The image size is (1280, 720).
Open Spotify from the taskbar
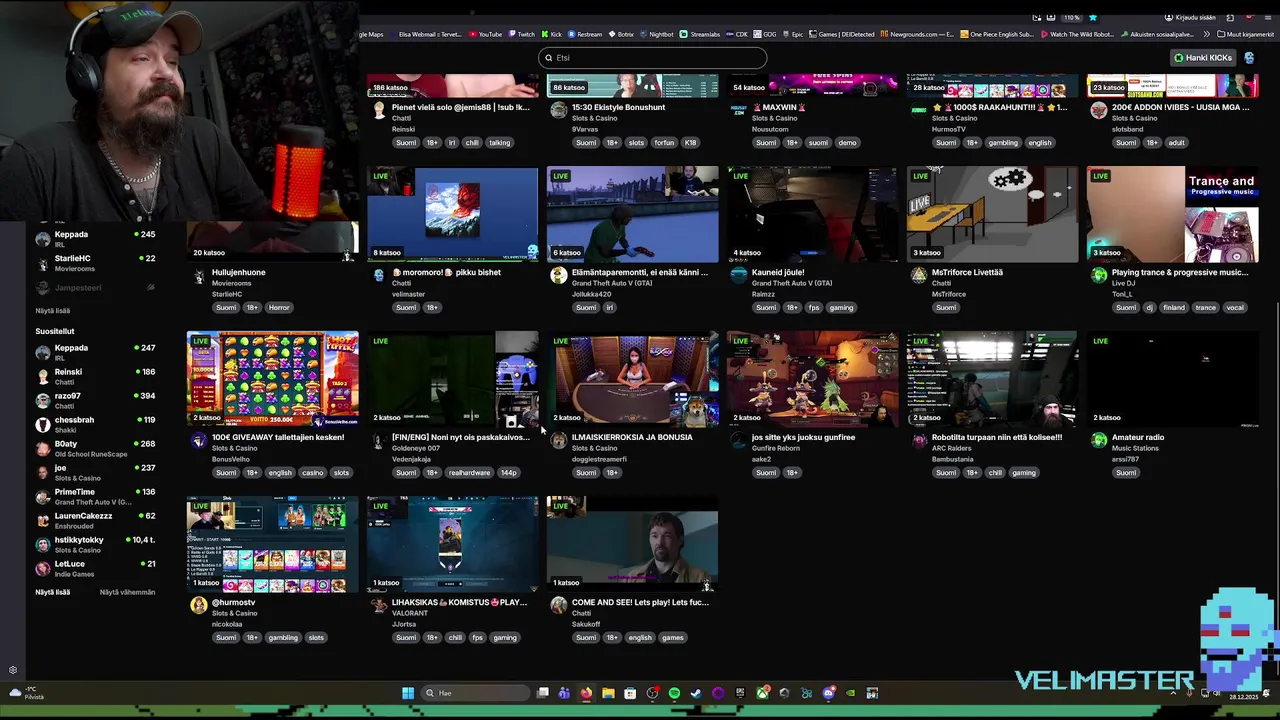point(674,693)
